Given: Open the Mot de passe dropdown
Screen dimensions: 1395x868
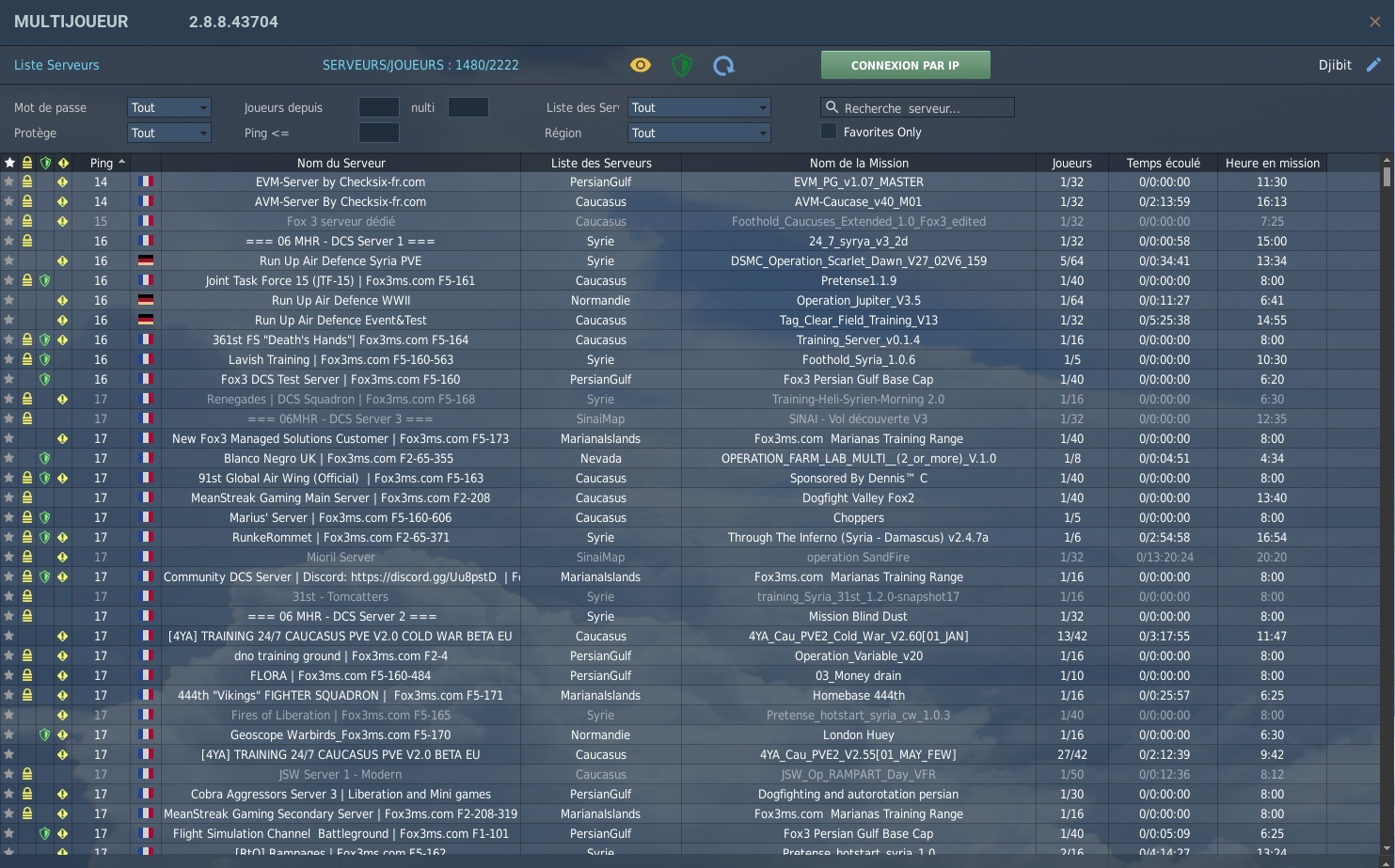Looking at the screenshot, I should pyautogui.click(x=169, y=107).
